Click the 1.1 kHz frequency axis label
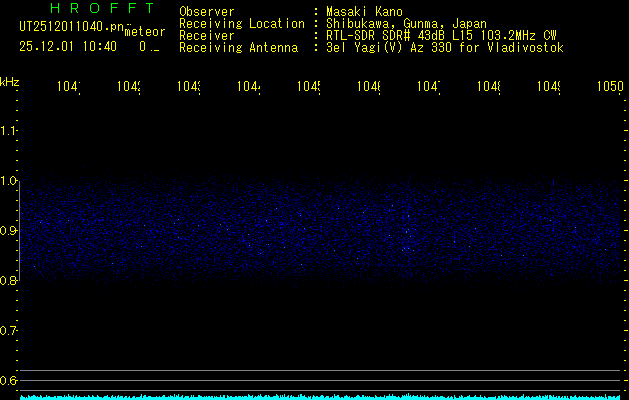629x400 pixels. (9, 131)
